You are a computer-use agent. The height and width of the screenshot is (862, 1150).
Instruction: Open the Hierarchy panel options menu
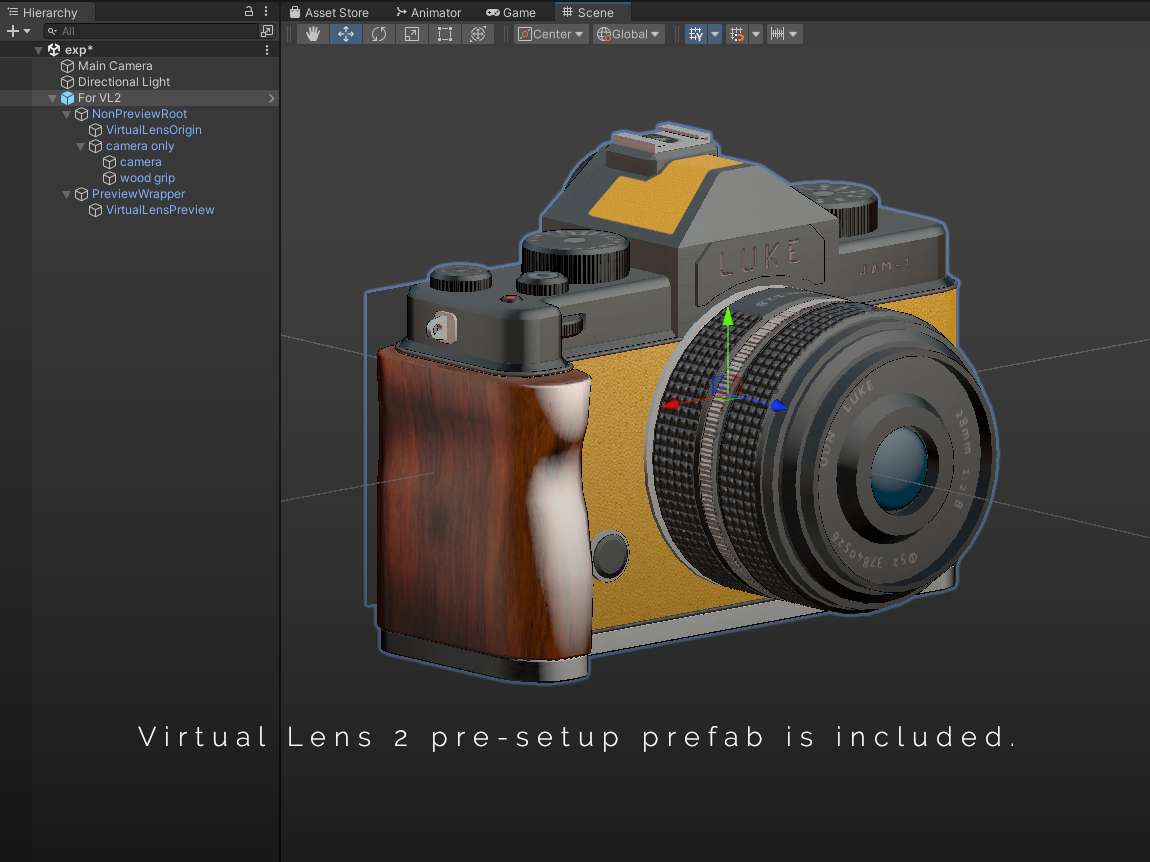tap(266, 12)
